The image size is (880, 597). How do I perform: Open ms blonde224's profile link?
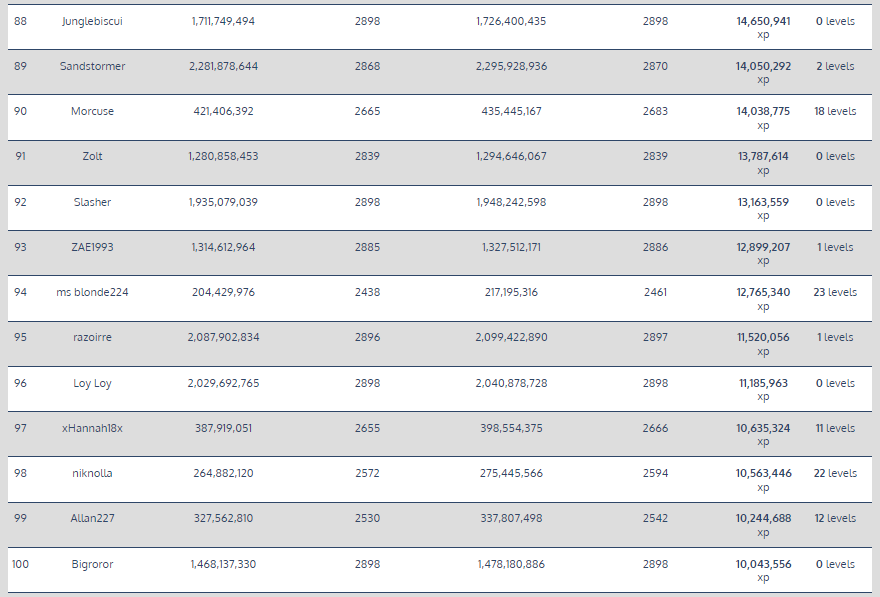pos(92,292)
